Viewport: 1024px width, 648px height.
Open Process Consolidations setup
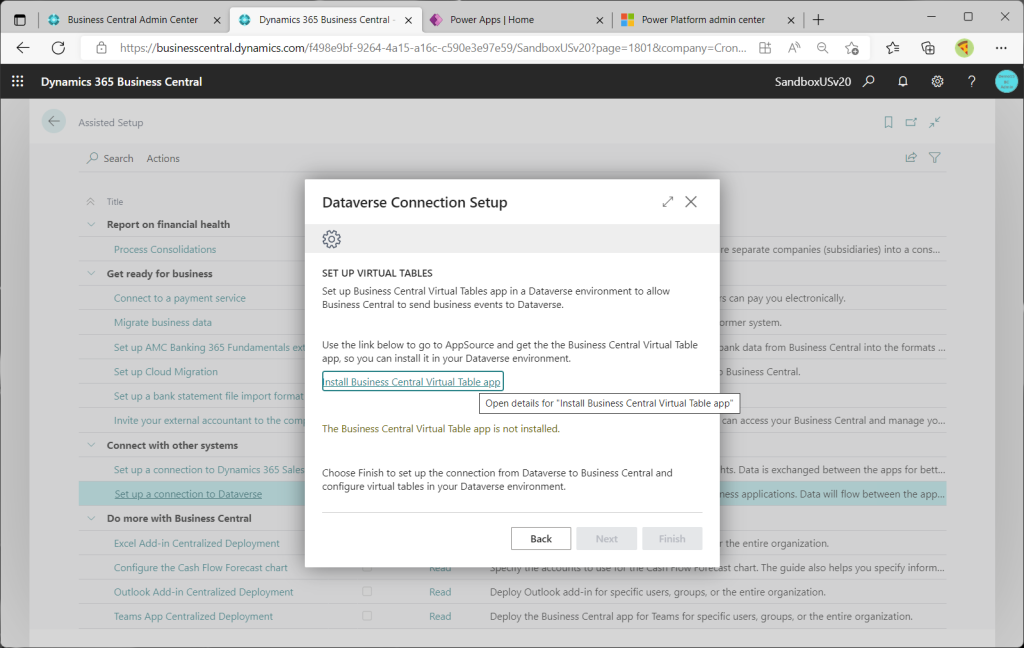[x=165, y=249]
